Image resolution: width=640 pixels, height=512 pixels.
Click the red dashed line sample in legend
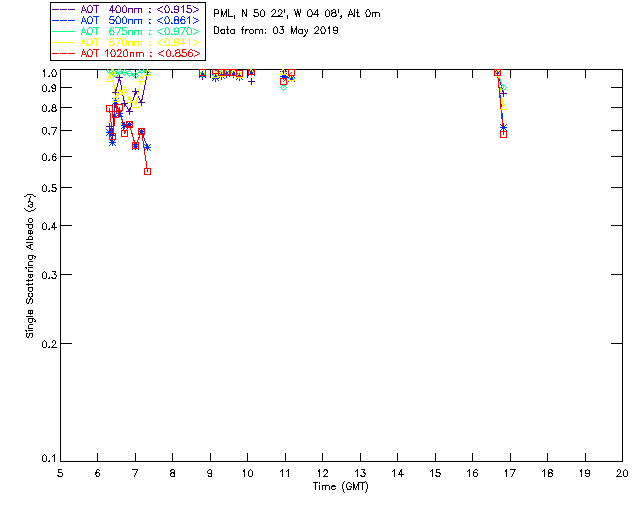[64, 53]
